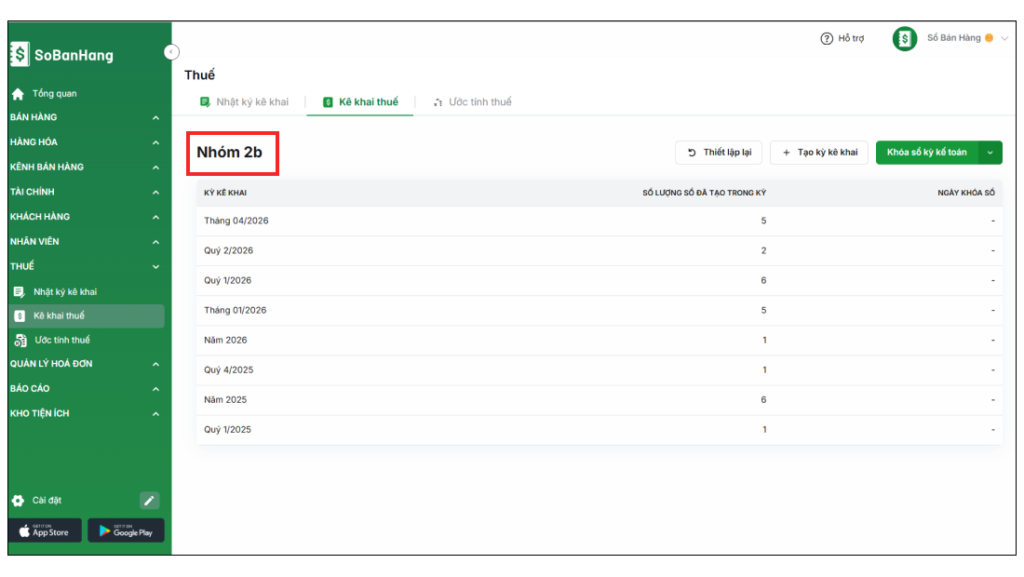Collapse sidebar with the round arrow button
This screenshot has width=1024, height=577.
(x=171, y=52)
